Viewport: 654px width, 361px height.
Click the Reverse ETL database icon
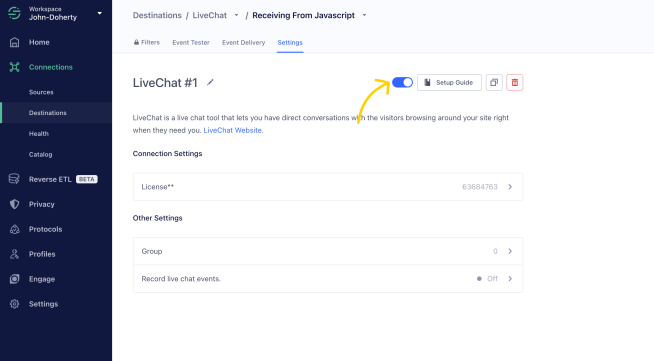tap(14, 179)
